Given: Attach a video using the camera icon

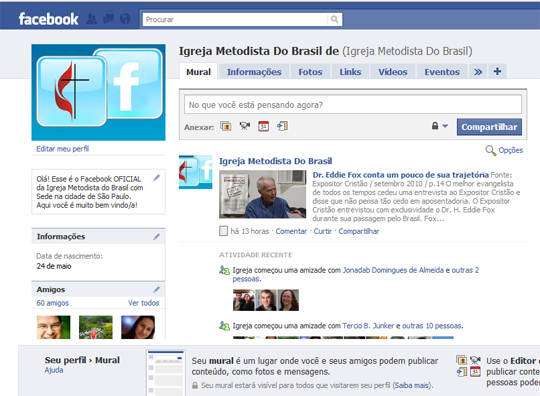Looking at the screenshot, I should [x=245, y=126].
